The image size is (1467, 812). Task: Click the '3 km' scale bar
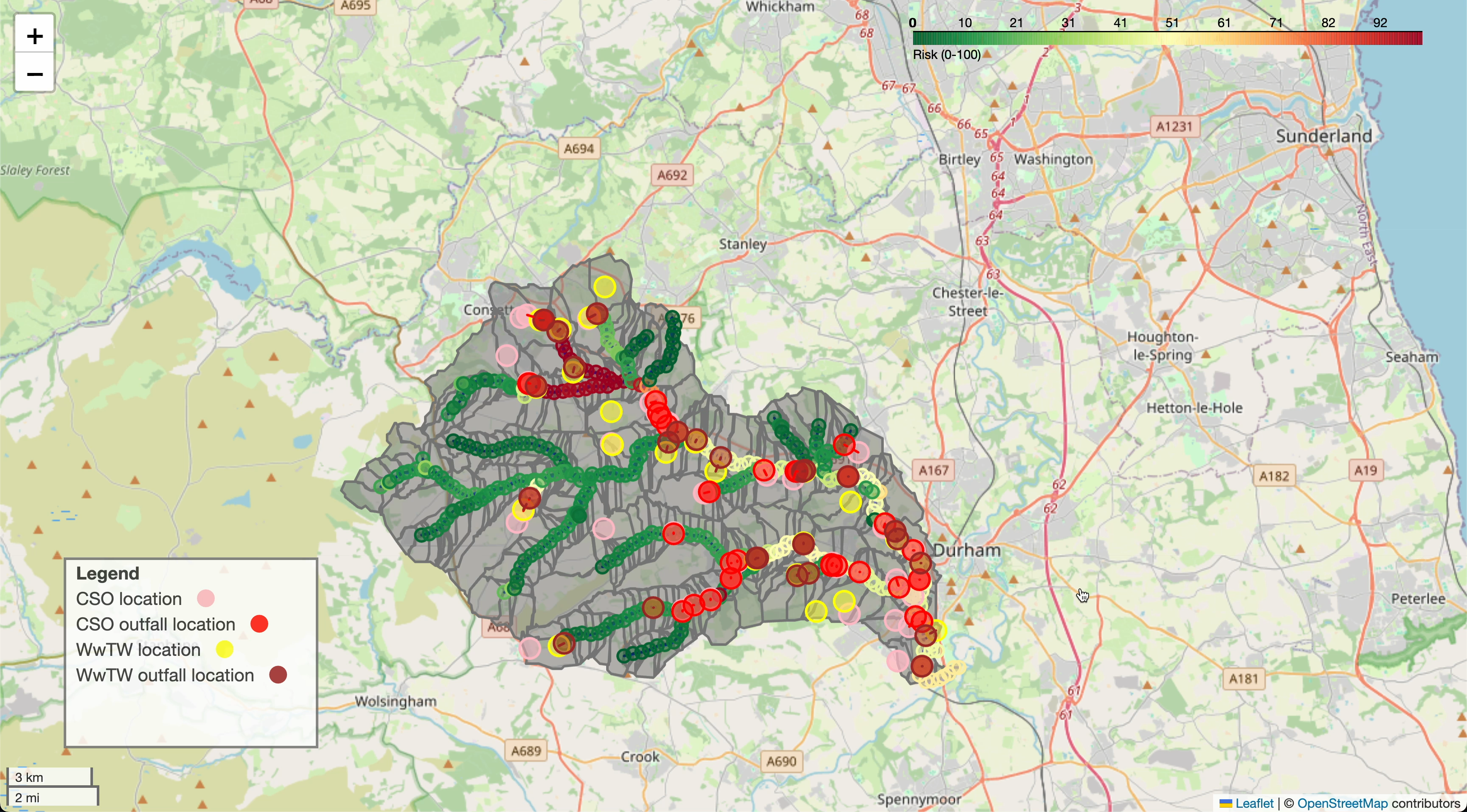[49, 777]
